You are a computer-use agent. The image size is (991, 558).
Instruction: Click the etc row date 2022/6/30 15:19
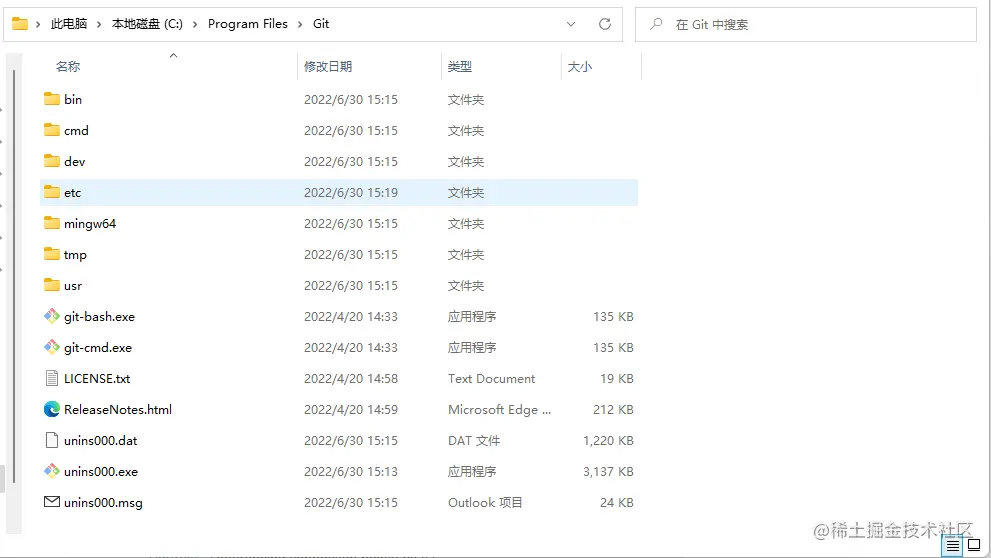point(351,192)
